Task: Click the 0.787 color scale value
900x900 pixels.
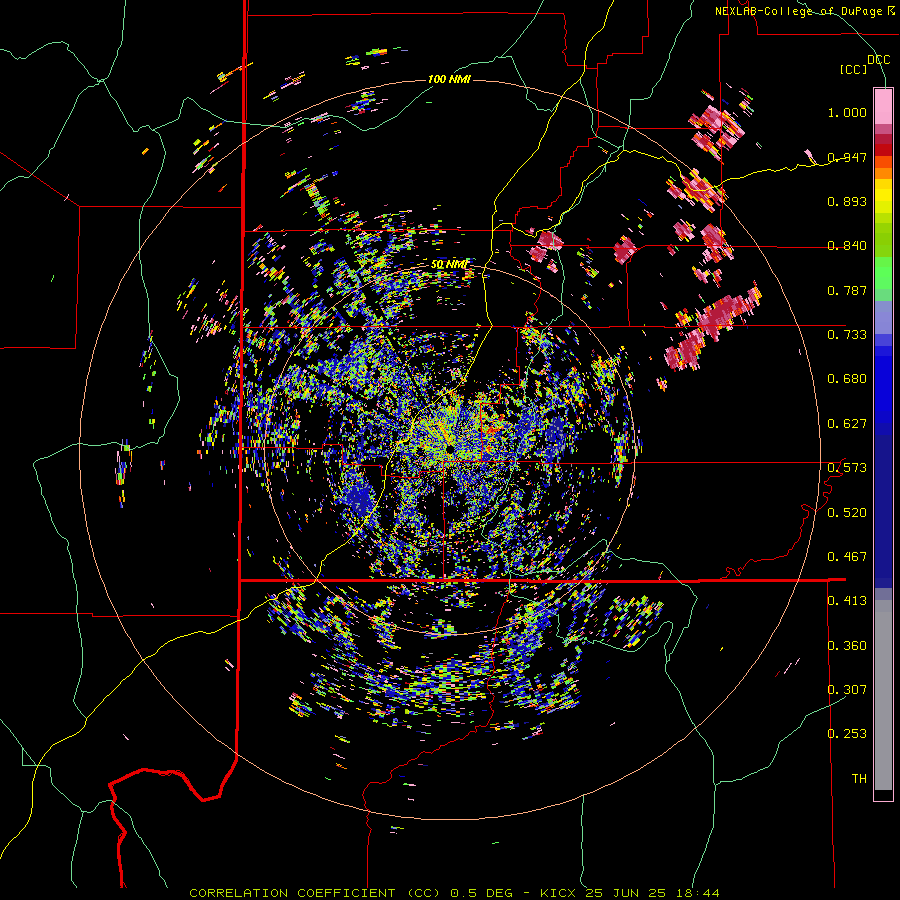Action: point(847,290)
